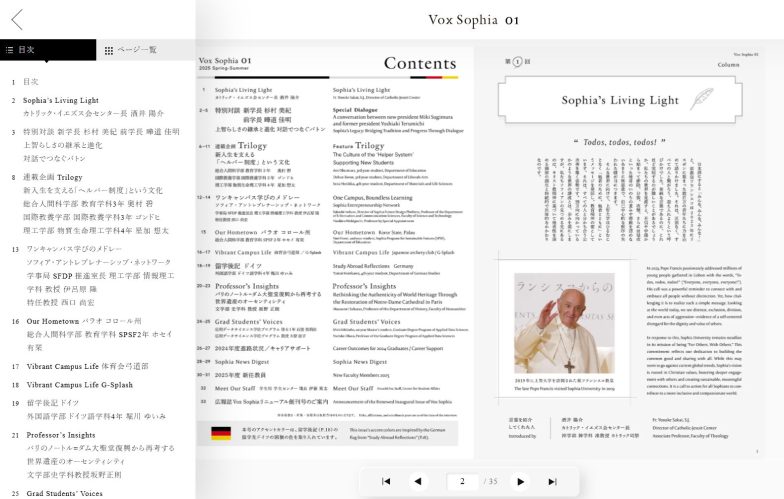Jump to the first page
The image size is (784, 499).
pyautogui.click(x=386, y=481)
